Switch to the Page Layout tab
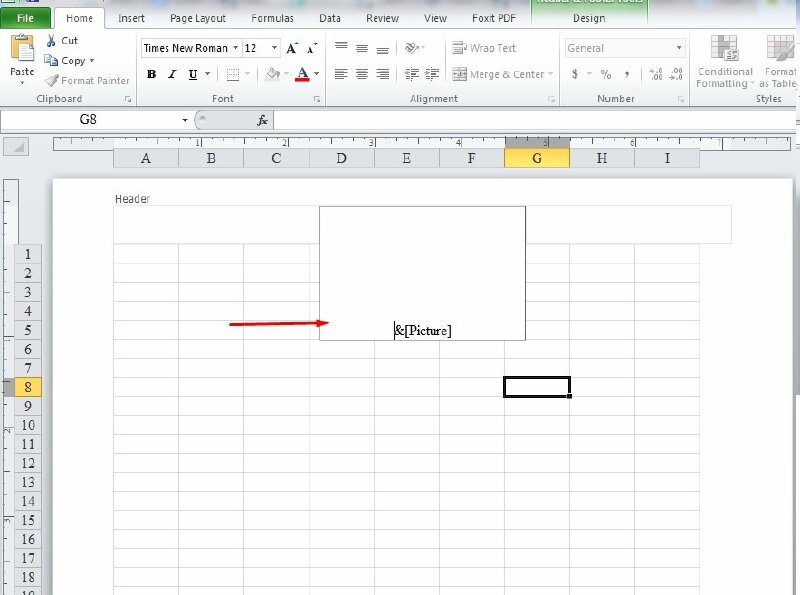 [x=199, y=18]
